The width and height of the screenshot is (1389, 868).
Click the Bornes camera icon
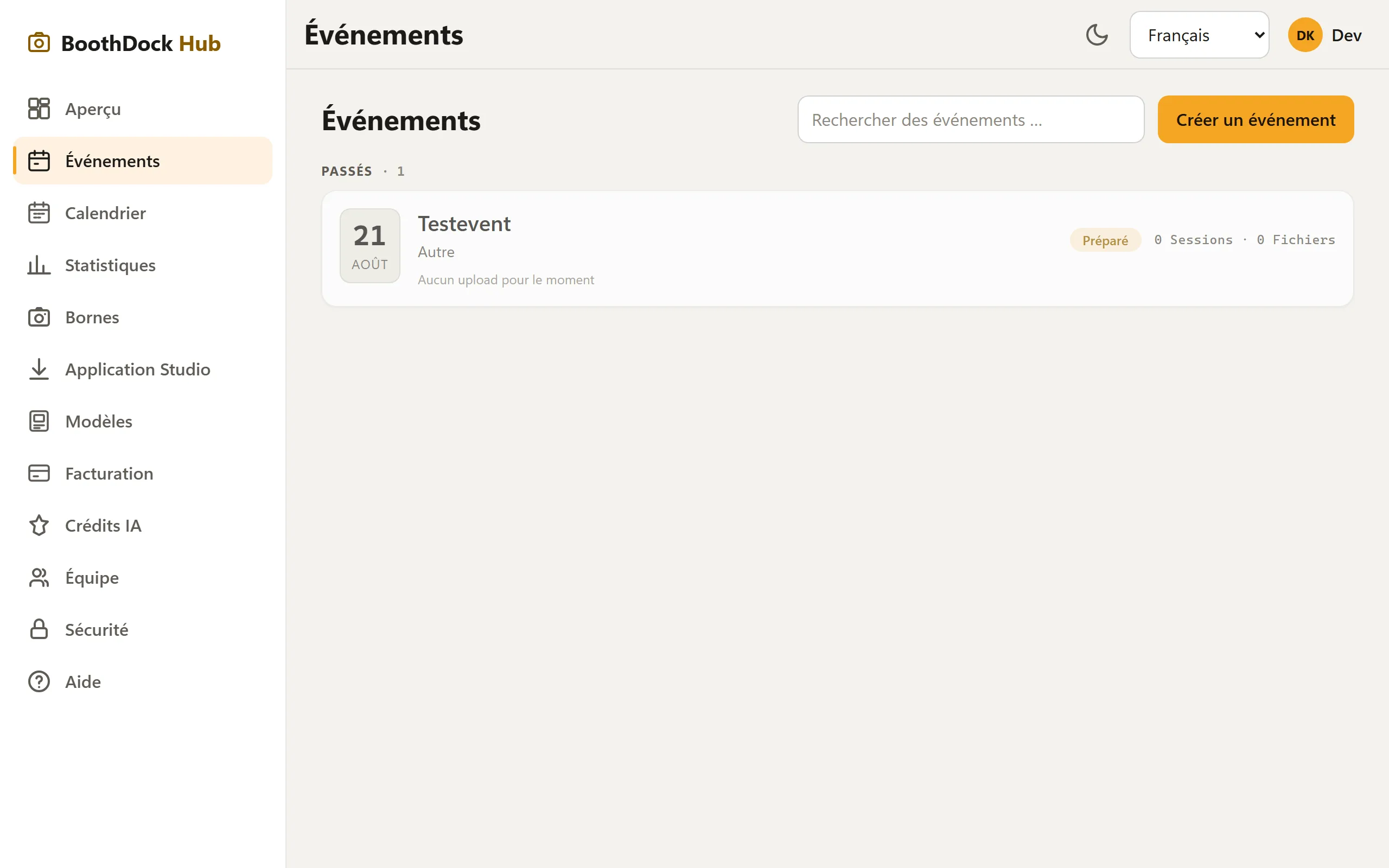click(x=39, y=317)
